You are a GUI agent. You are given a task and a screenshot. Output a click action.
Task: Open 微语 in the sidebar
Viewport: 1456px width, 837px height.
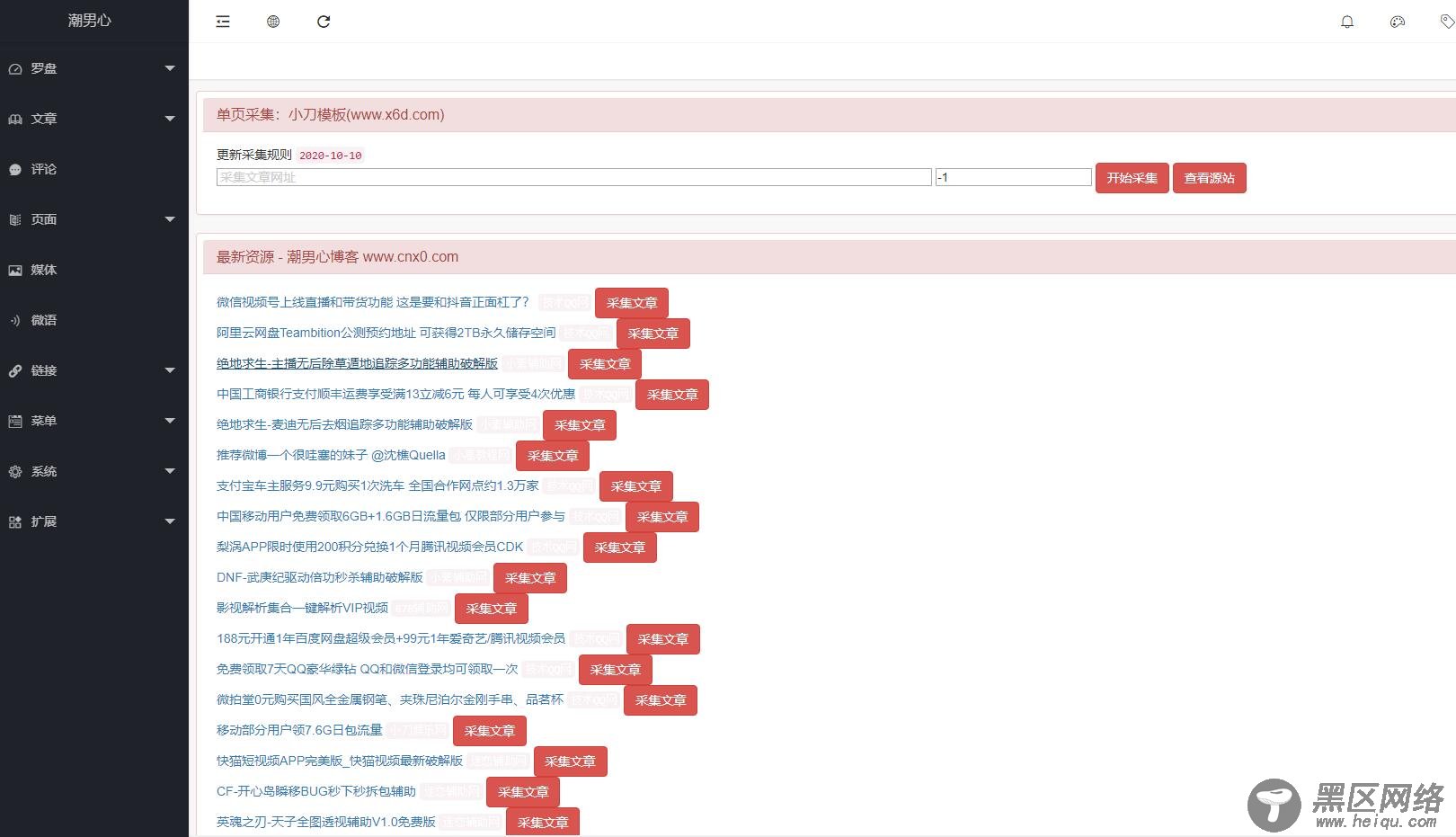44,320
